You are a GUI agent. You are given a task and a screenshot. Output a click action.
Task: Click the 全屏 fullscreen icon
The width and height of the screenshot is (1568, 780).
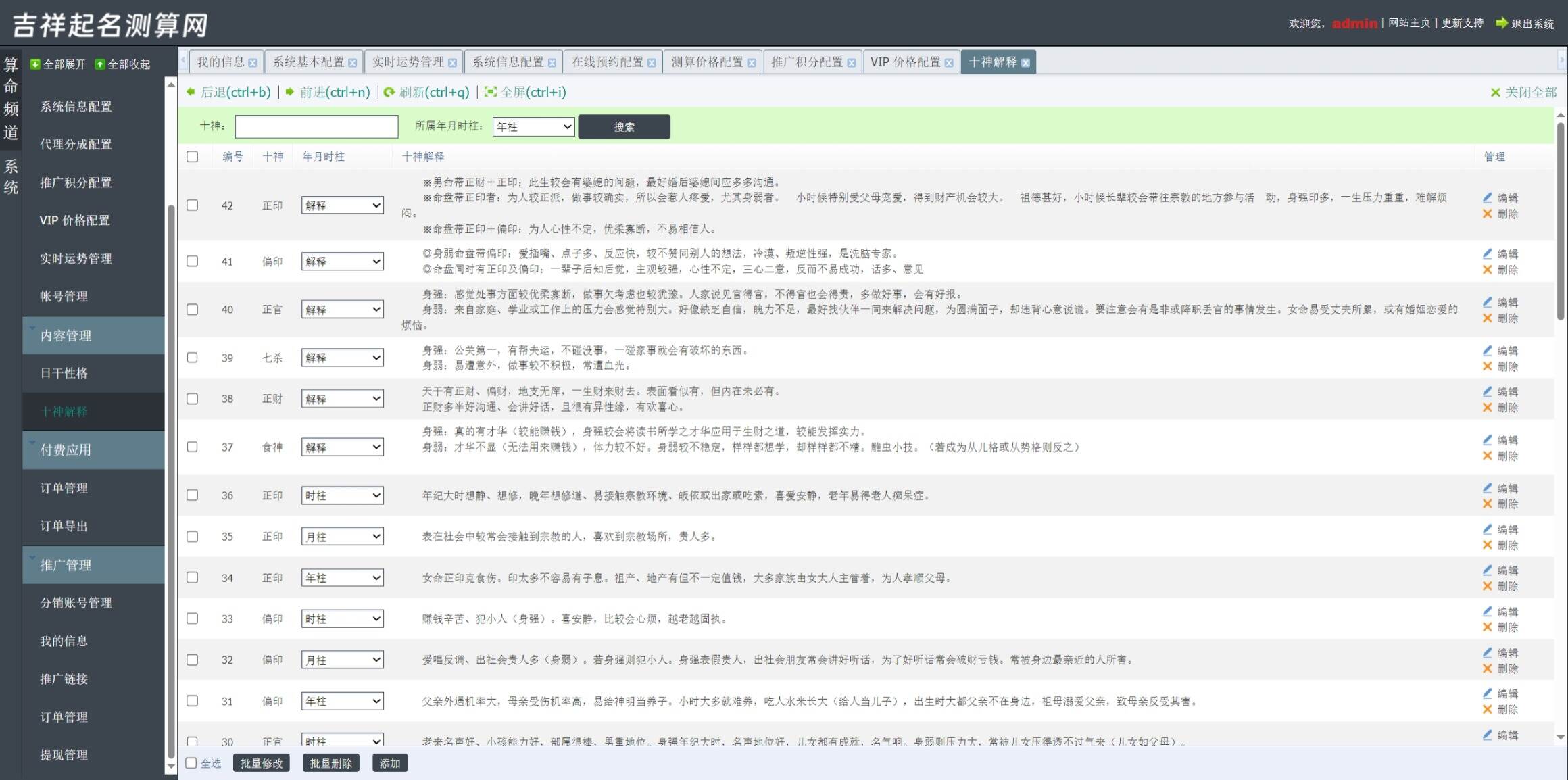(x=490, y=92)
